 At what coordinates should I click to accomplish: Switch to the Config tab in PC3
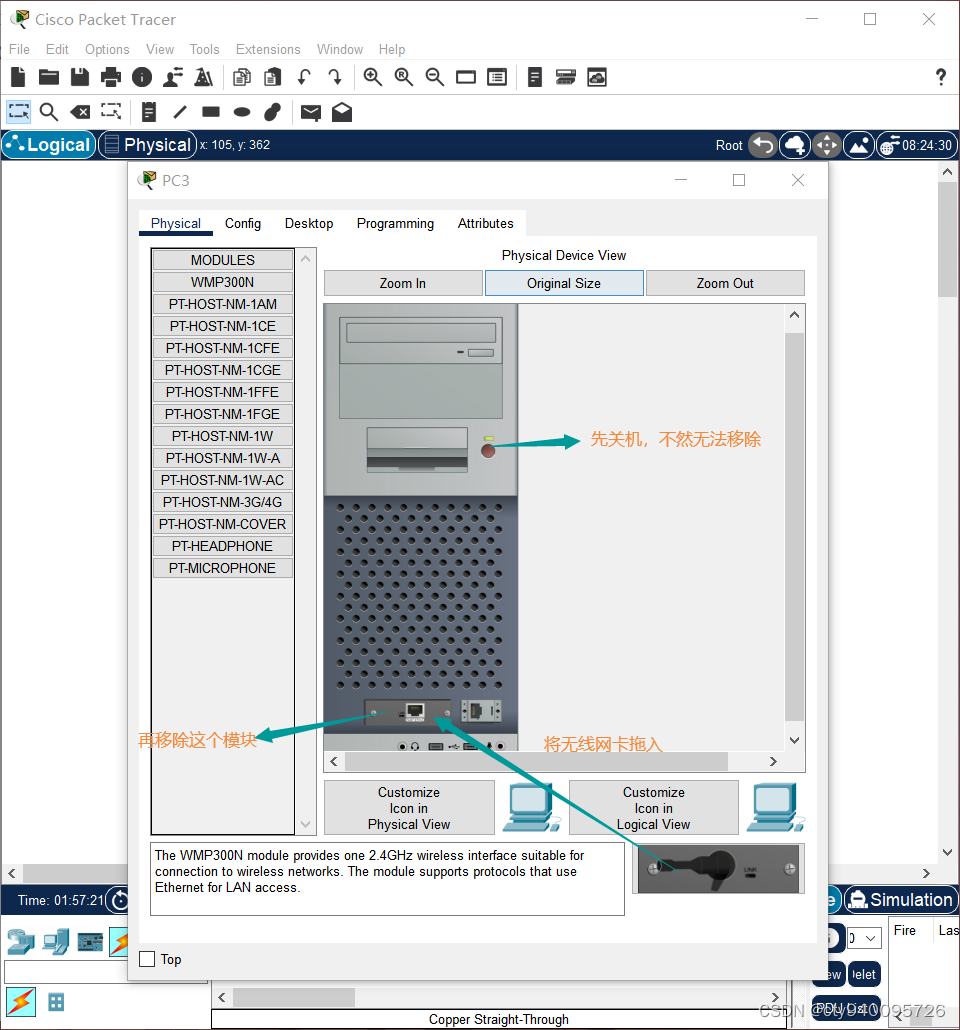pyautogui.click(x=242, y=223)
